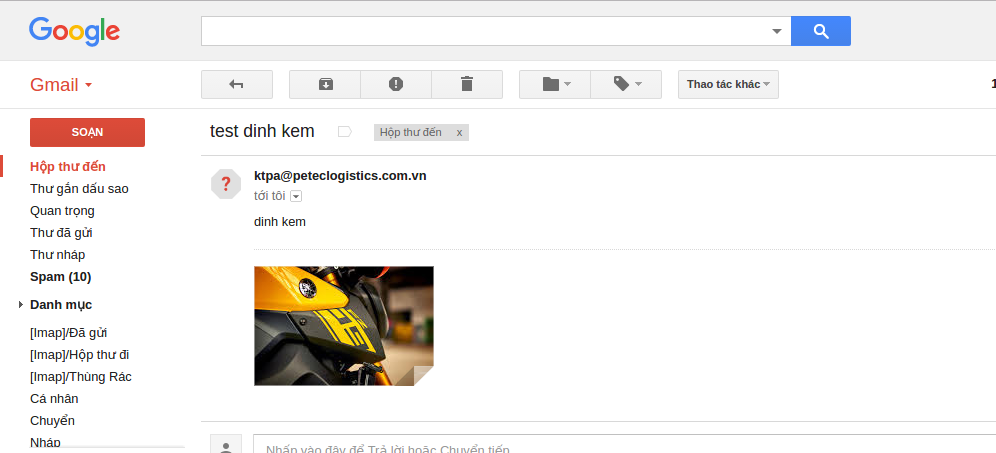Remove Hộp thư đến label with x

(x=459, y=132)
